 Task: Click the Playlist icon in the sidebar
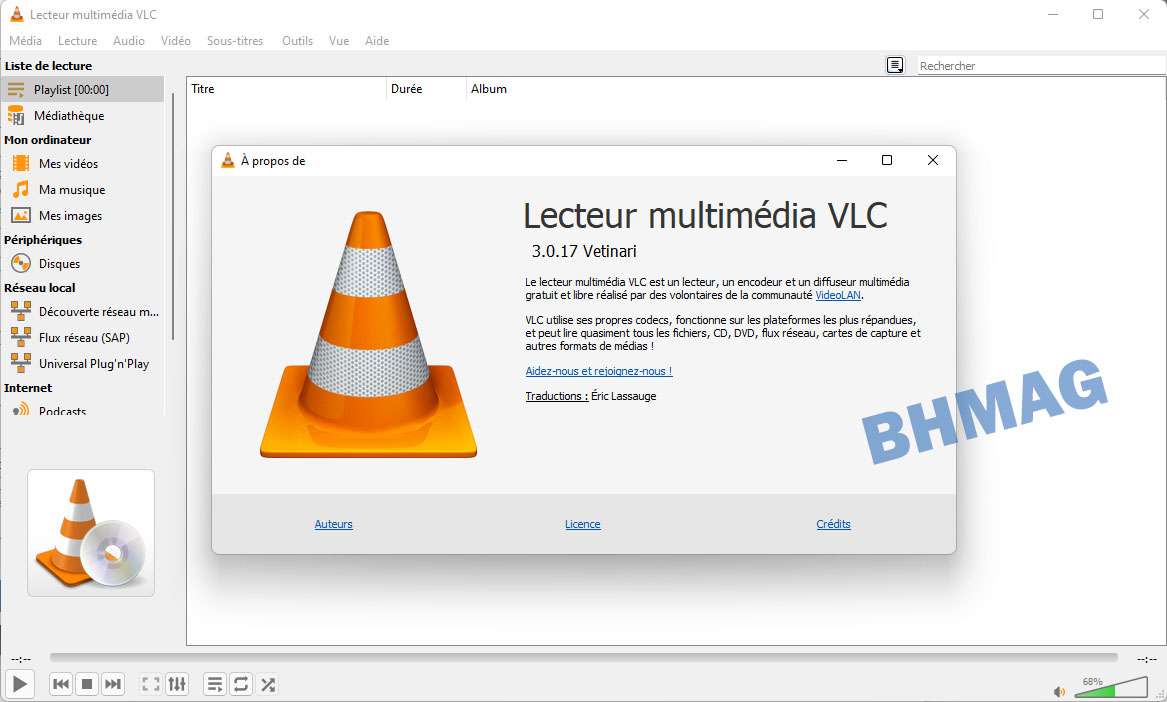[16, 90]
